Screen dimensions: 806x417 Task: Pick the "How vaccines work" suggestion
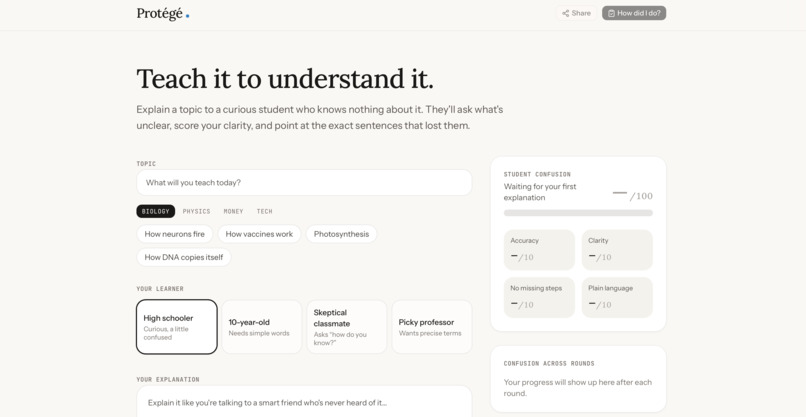pyautogui.click(x=259, y=234)
